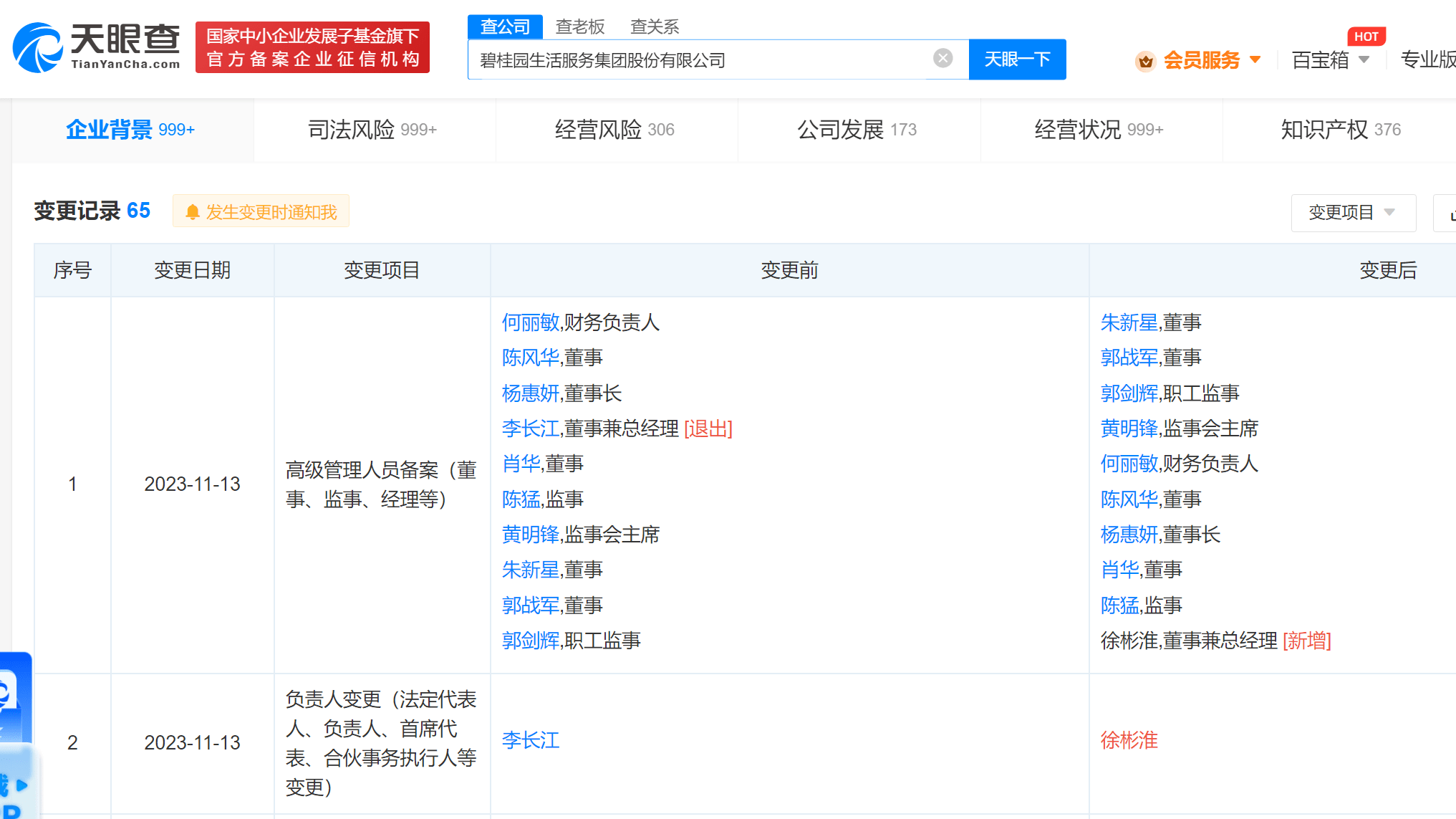Open 陈风华 link in 变更前 column
Viewport: 1456px width, 819px height.
tap(530, 358)
